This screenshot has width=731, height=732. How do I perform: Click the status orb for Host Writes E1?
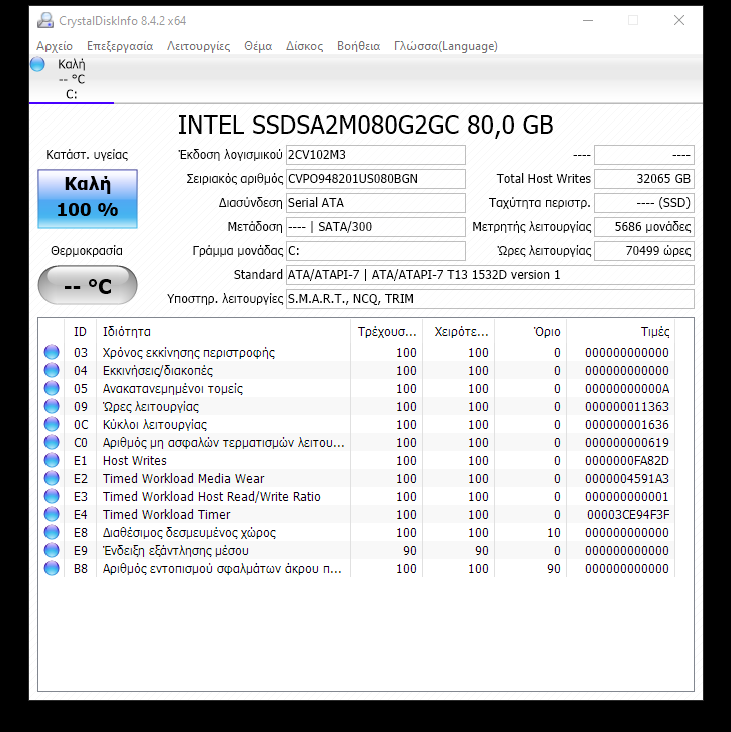tap(52, 460)
